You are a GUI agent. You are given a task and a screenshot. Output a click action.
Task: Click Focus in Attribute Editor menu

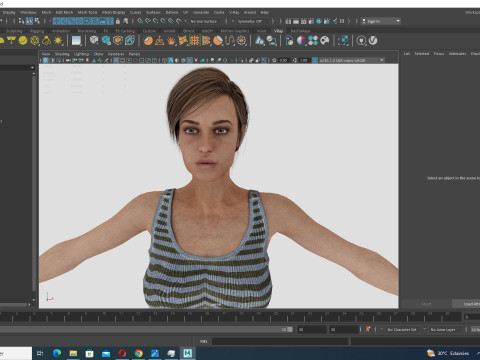(x=439, y=54)
